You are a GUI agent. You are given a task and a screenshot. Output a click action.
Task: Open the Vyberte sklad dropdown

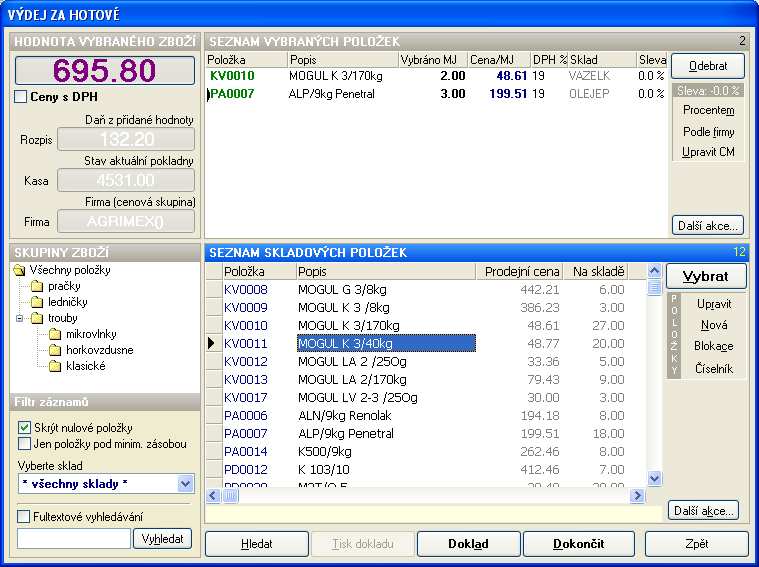click(185, 484)
